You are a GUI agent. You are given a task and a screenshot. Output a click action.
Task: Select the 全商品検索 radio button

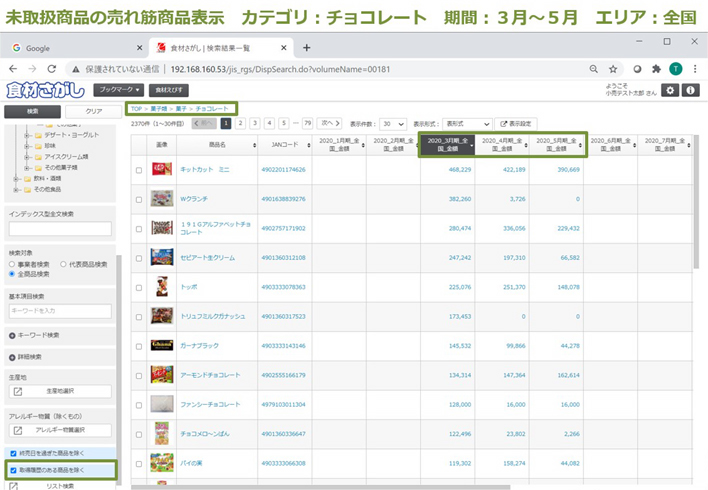(12, 274)
